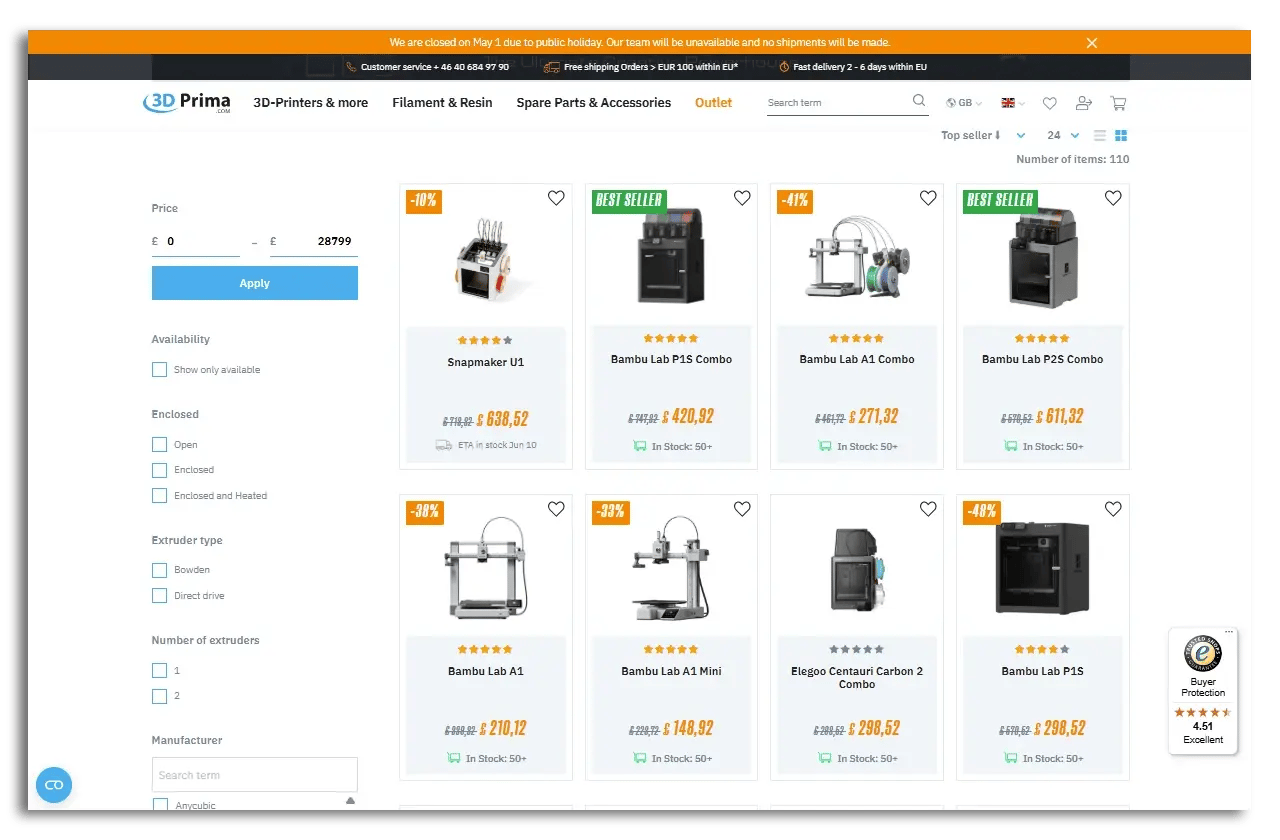This screenshot has height=840, width=1280.
Task: Apply the price range filter
Action: 255,283
